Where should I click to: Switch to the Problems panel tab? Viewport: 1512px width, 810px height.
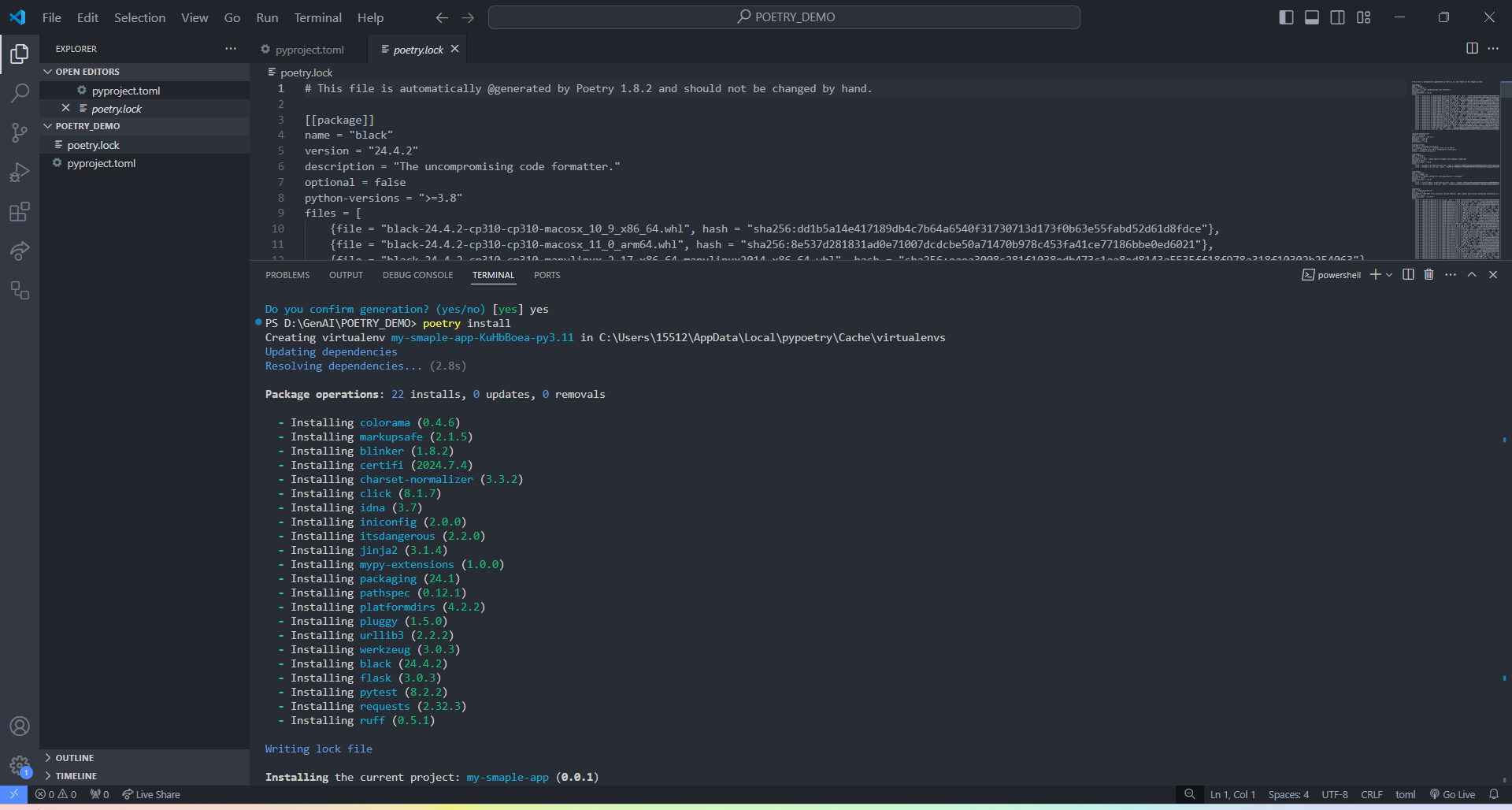287,275
